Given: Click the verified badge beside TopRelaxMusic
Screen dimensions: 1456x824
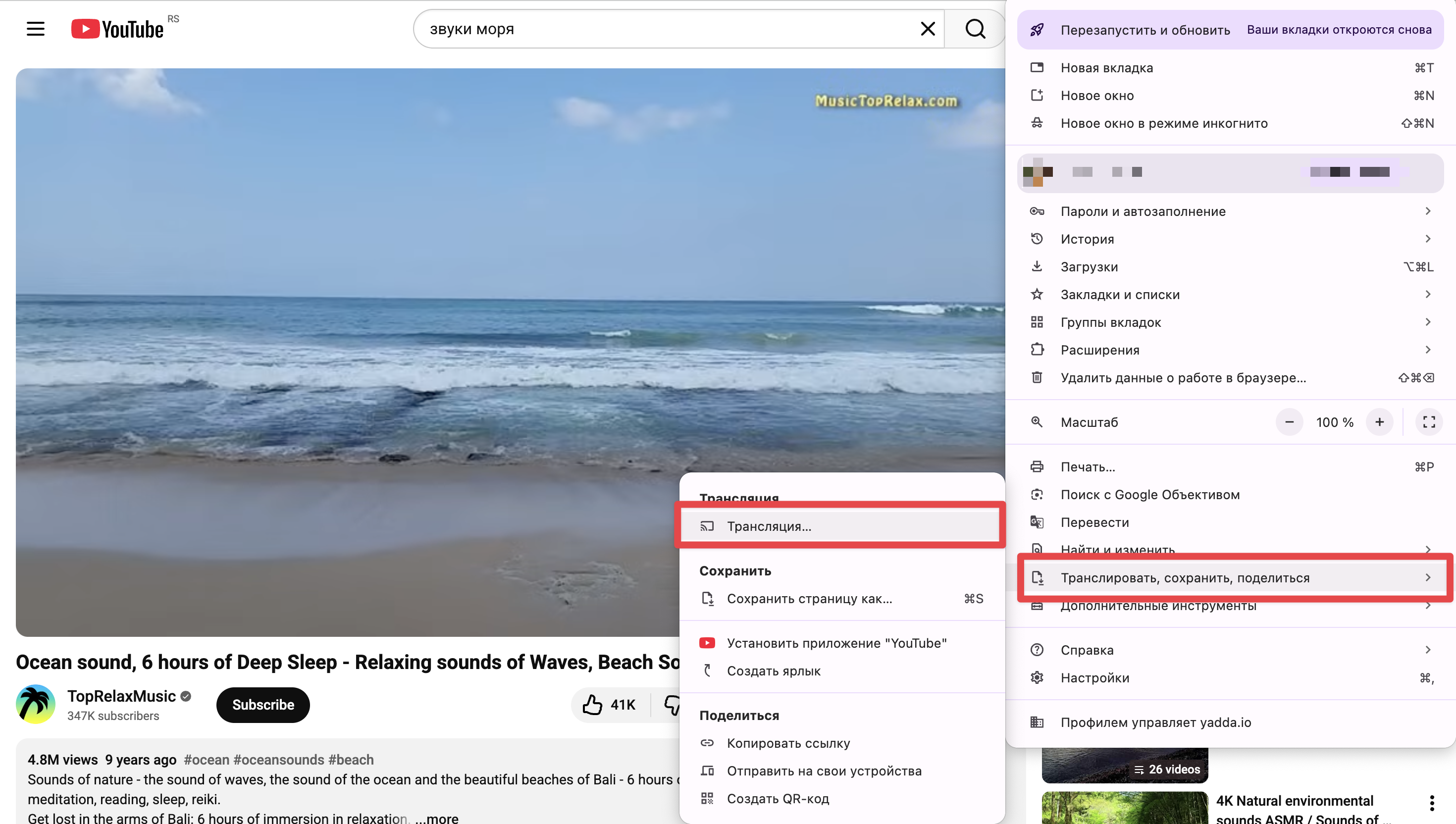Looking at the screenshot, I should click(186, 696).
